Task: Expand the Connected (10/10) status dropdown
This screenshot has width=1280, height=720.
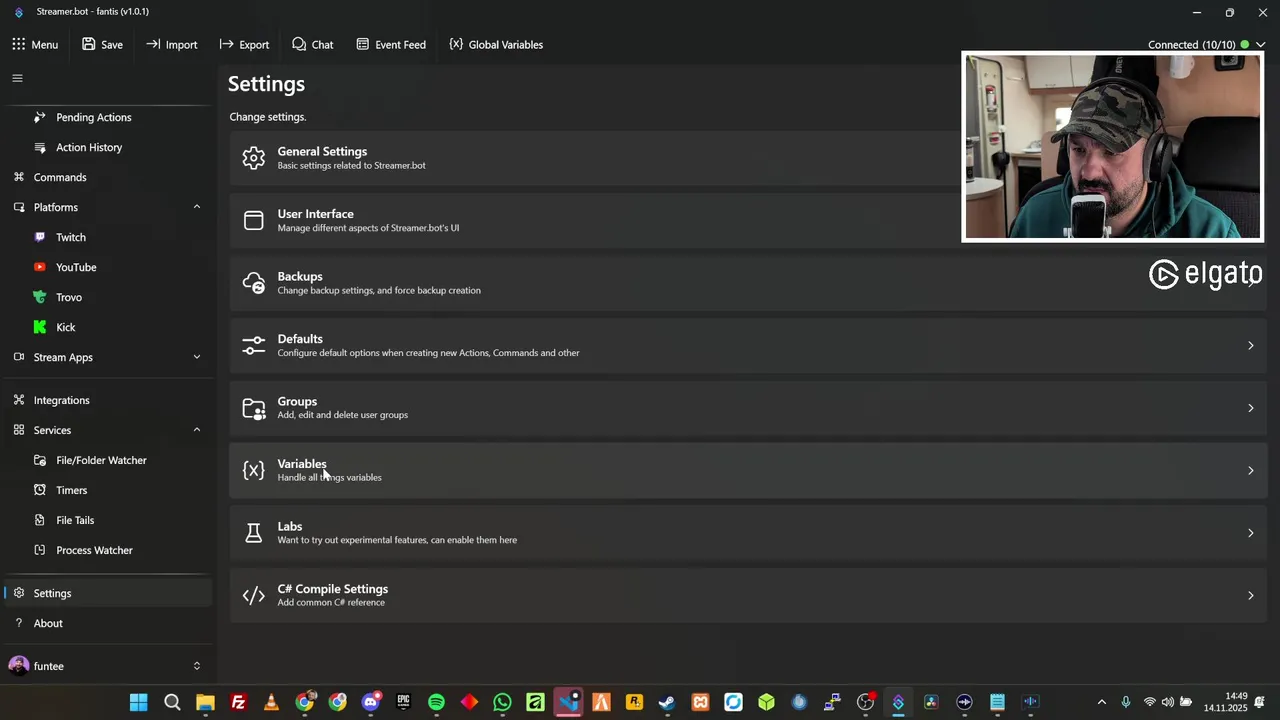Action: pyautogui.click(x=1260, y=45)
